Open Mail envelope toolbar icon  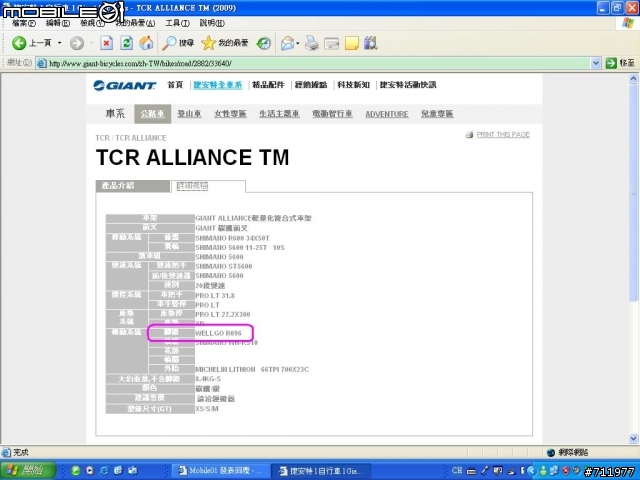coord(287,43)
